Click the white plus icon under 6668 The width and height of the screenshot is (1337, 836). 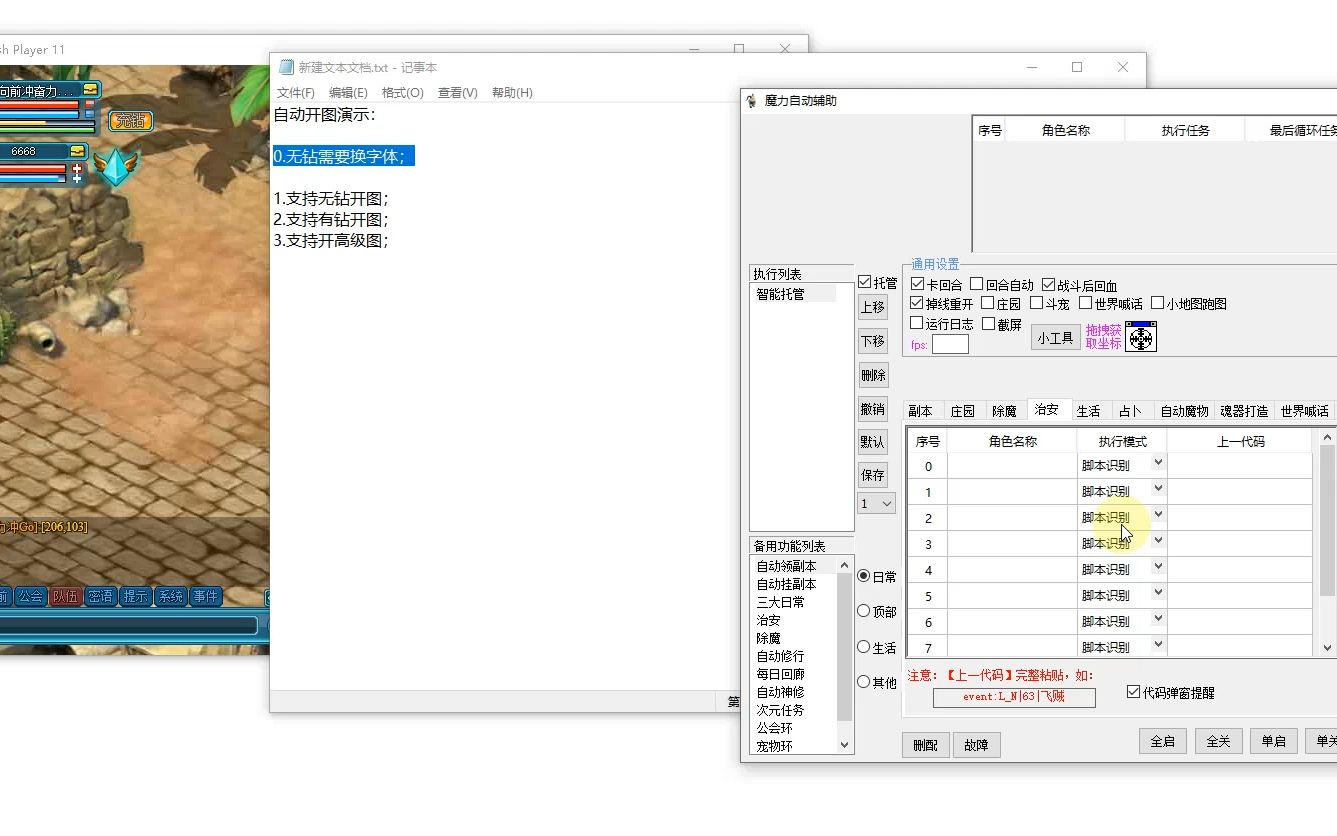(77, 180)
